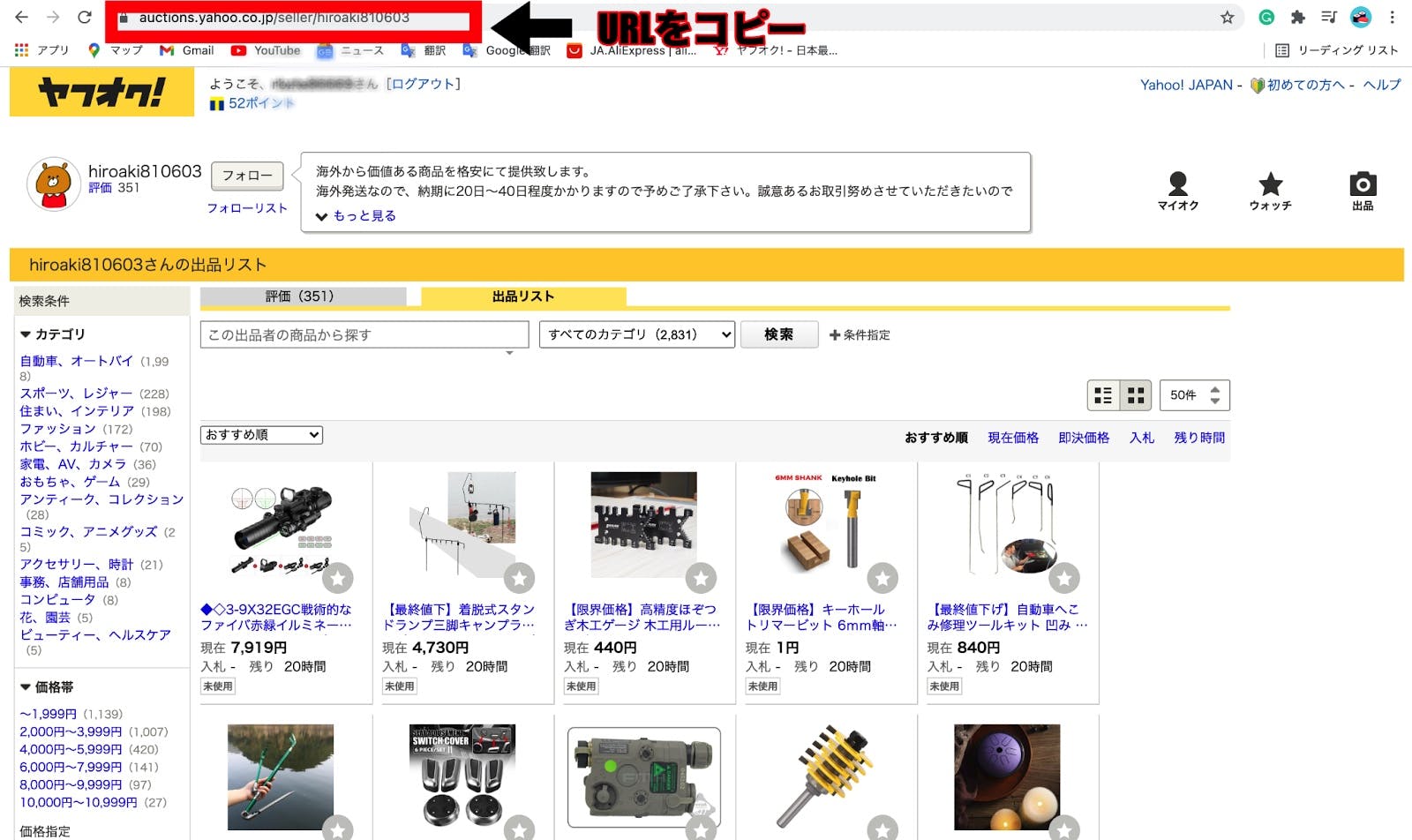Reload the page with the refresh icon
Screen dimensions: 1412x840
pyautogui.click(x=85, y=18)
